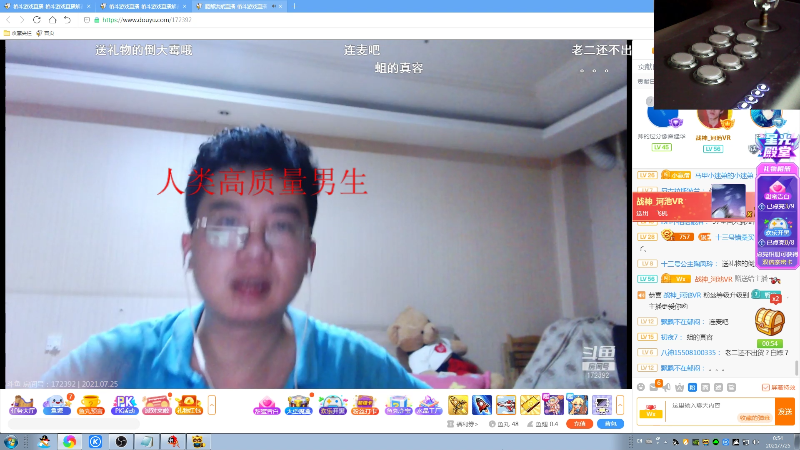Select the third active browser tab

point(239,6)
